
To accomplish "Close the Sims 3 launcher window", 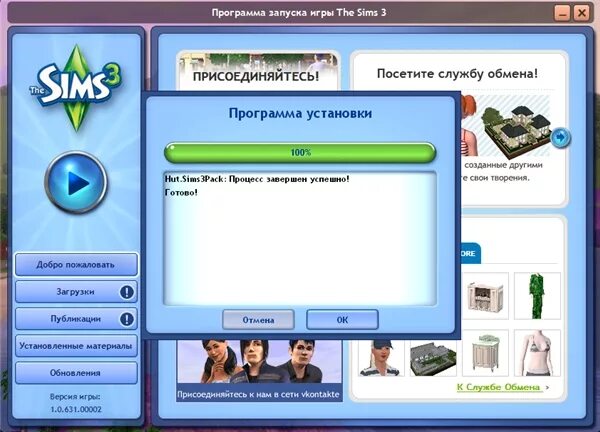I will pos(582,13).
